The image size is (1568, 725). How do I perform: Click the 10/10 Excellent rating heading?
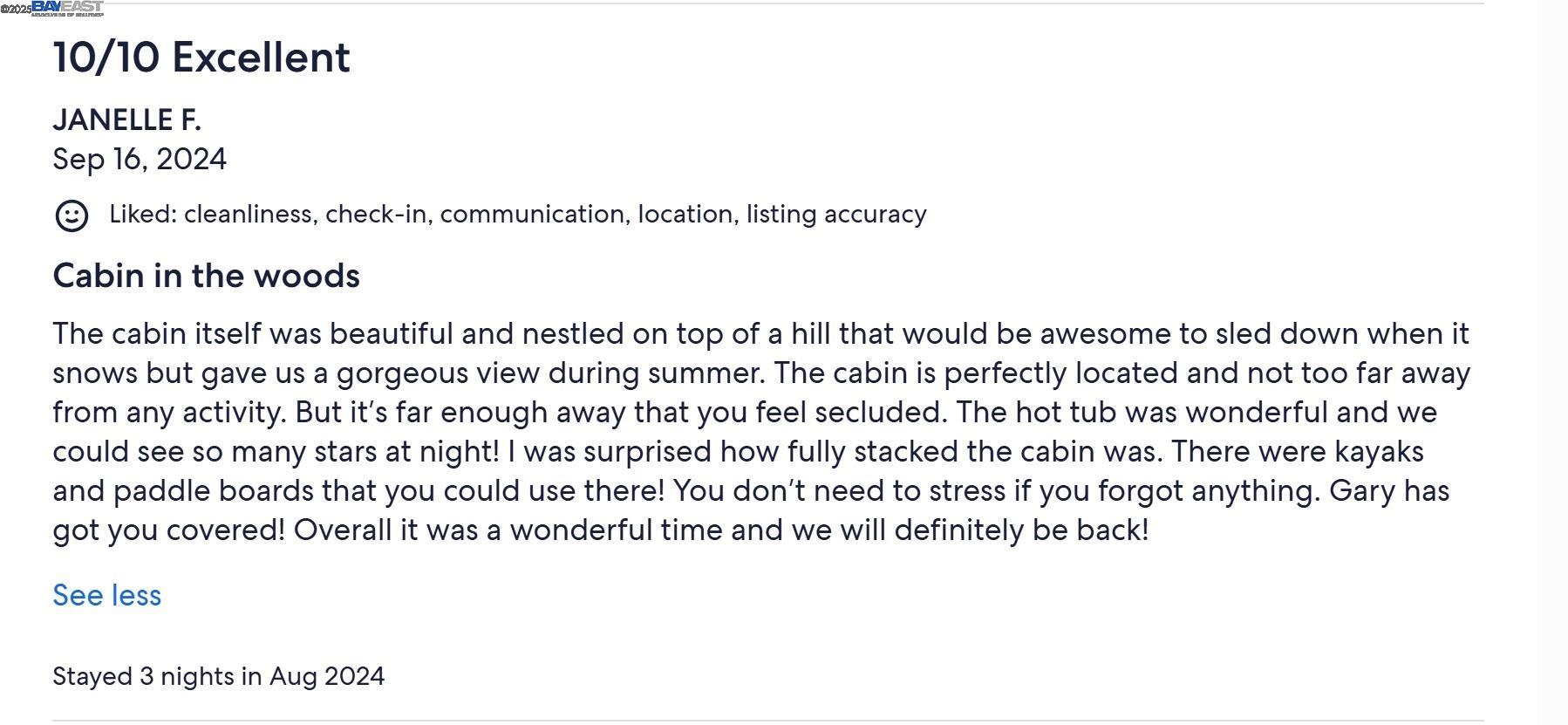(201, 58)
